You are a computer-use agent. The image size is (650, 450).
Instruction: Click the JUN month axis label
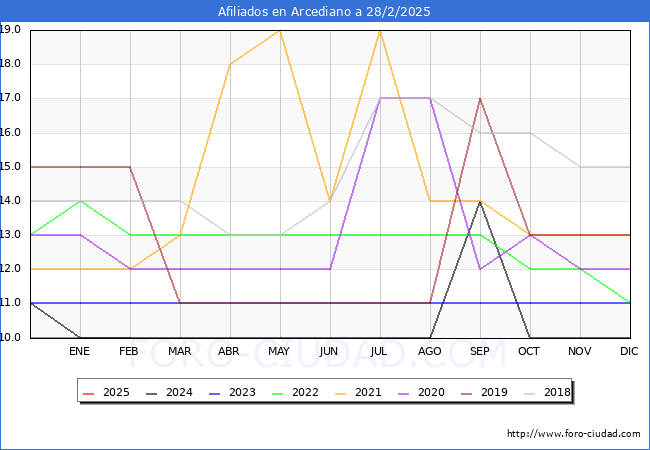329,351
